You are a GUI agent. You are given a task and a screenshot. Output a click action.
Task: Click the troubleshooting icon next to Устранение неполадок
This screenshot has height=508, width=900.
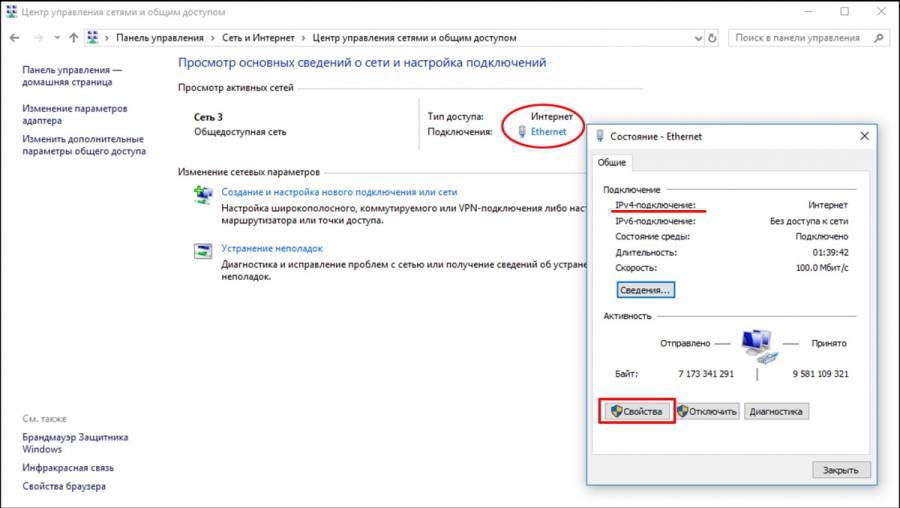pos(203,251)
